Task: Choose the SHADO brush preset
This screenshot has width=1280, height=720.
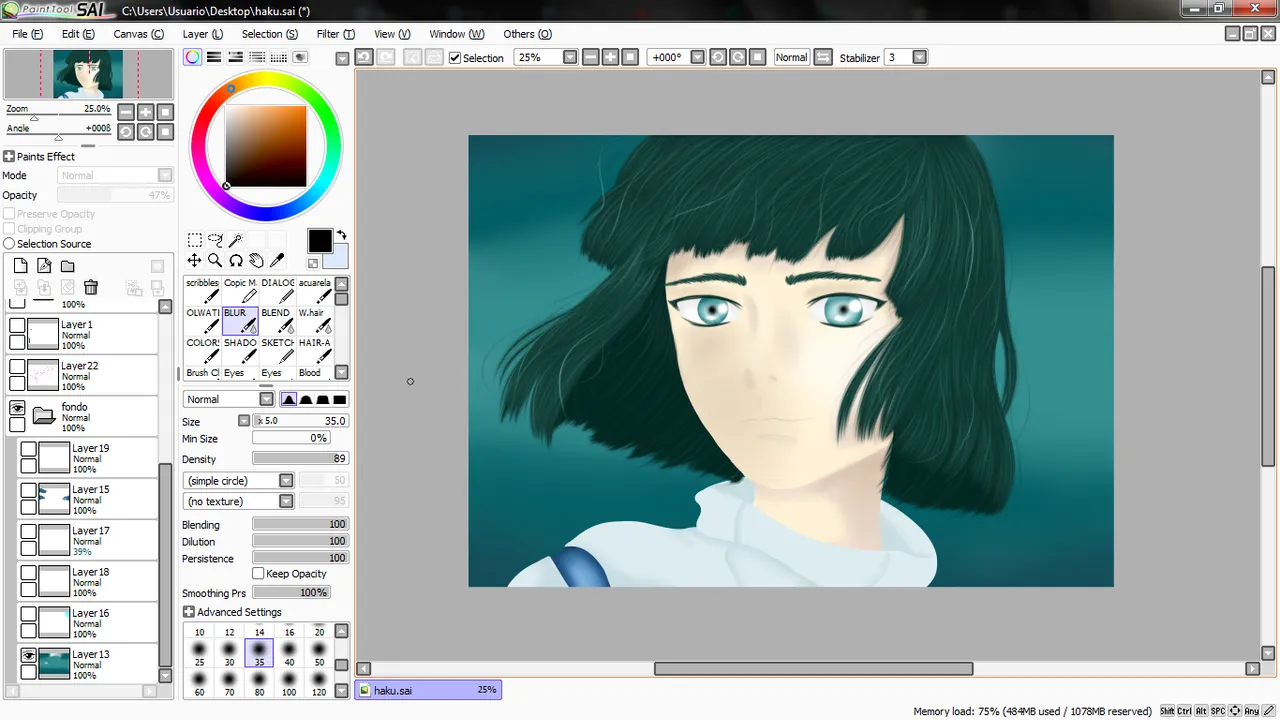Action: (240, 350)
